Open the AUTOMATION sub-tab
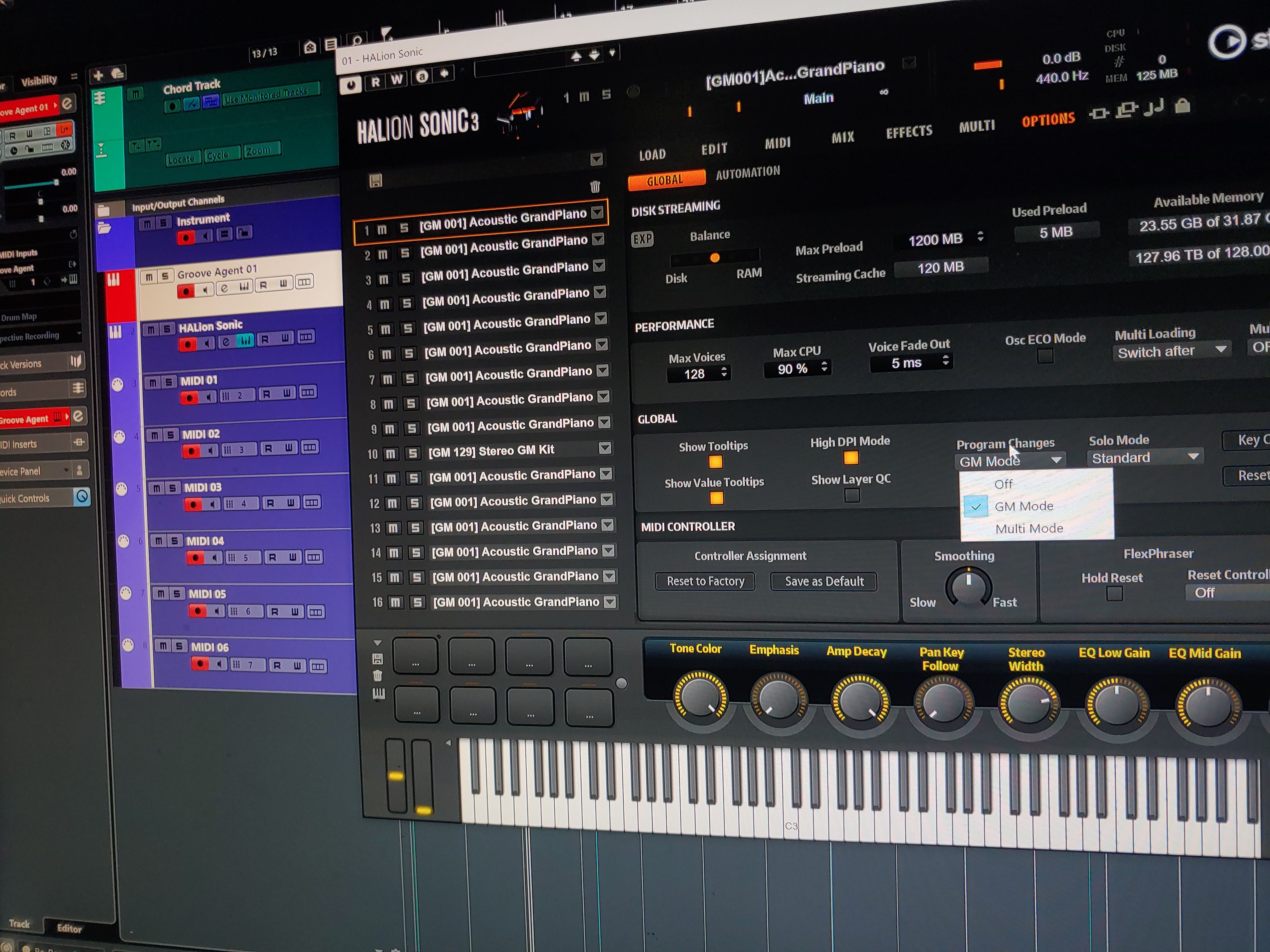Image resolution: width=1270 pixels, height=952 pixels. (747, 173)
